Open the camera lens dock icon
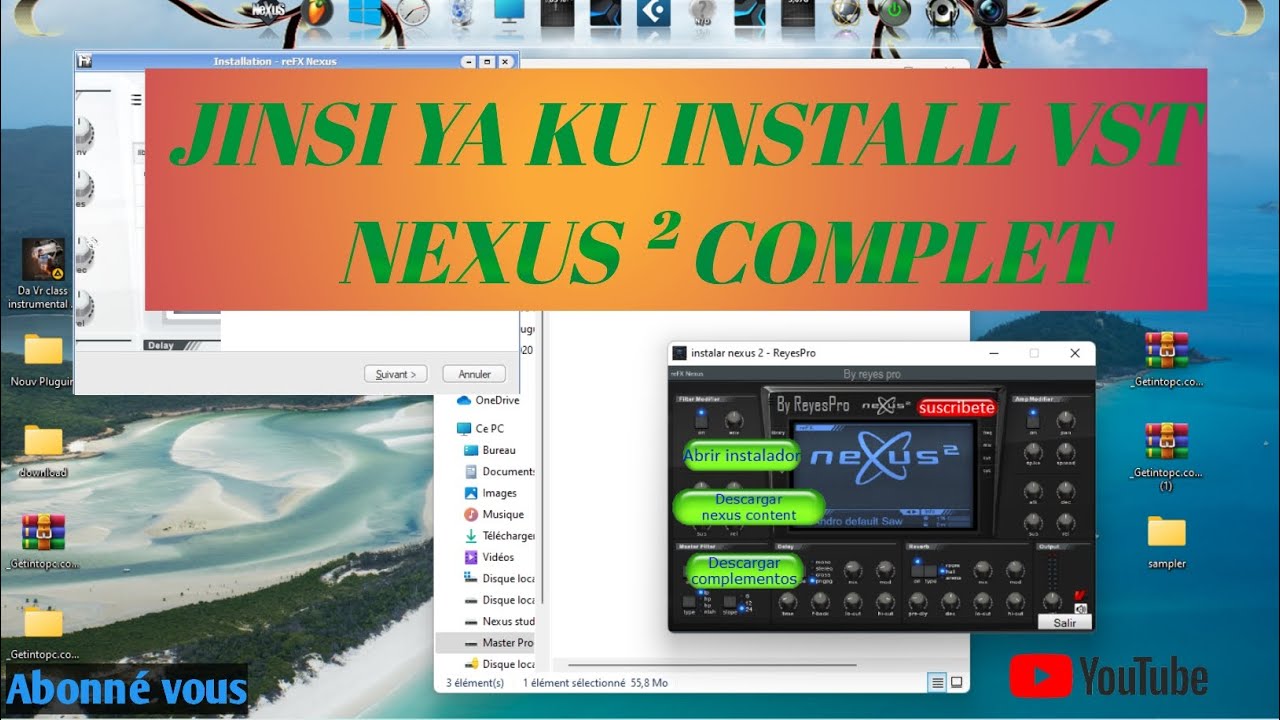 (991, 13)
